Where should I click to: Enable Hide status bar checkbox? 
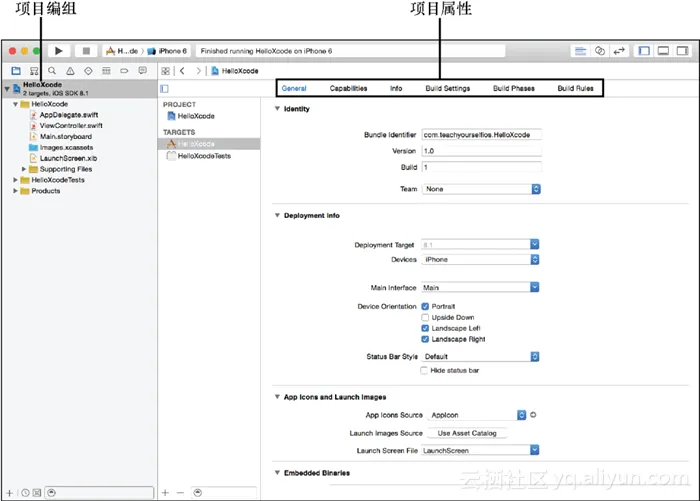(x=424, y=370)
